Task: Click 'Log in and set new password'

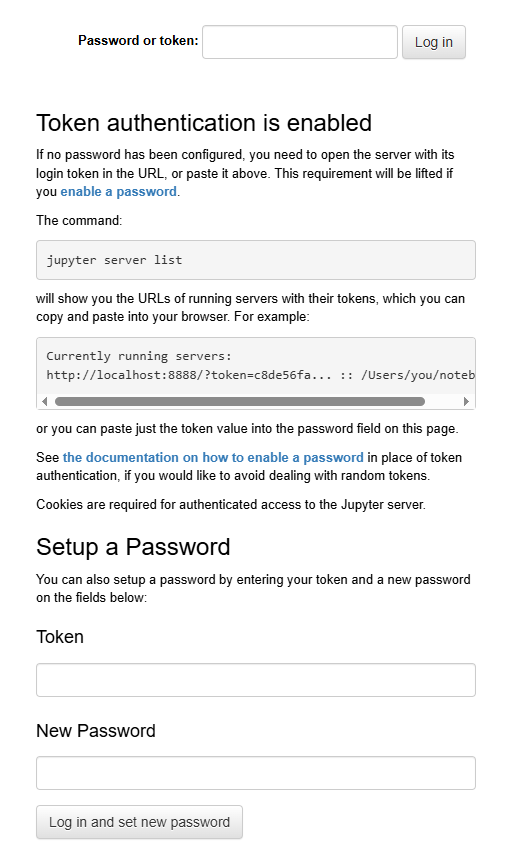Action: click(x=139, y=822)
